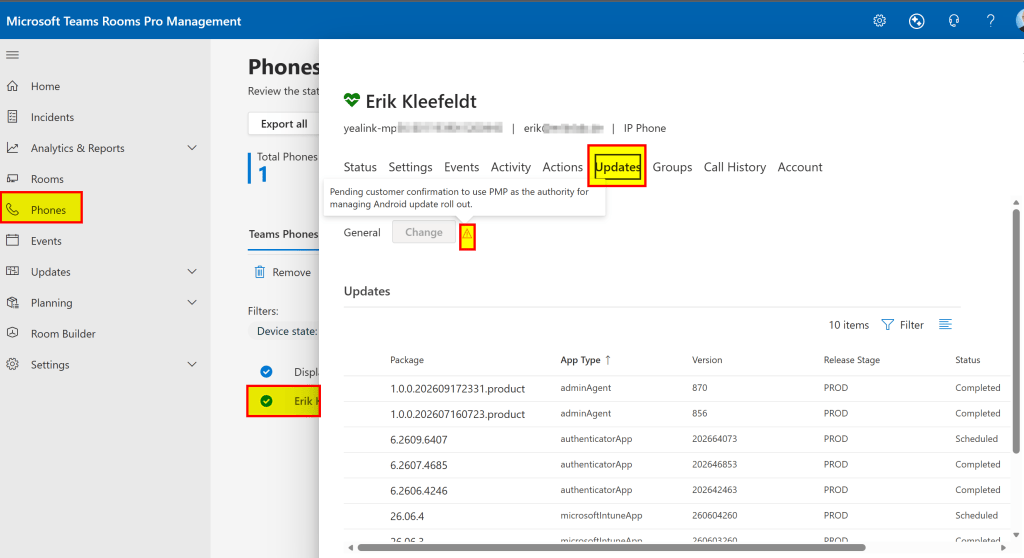Click the Status column header
Image resolution: width=1024 pixels, height=558 pixels.
click(967, 359)
